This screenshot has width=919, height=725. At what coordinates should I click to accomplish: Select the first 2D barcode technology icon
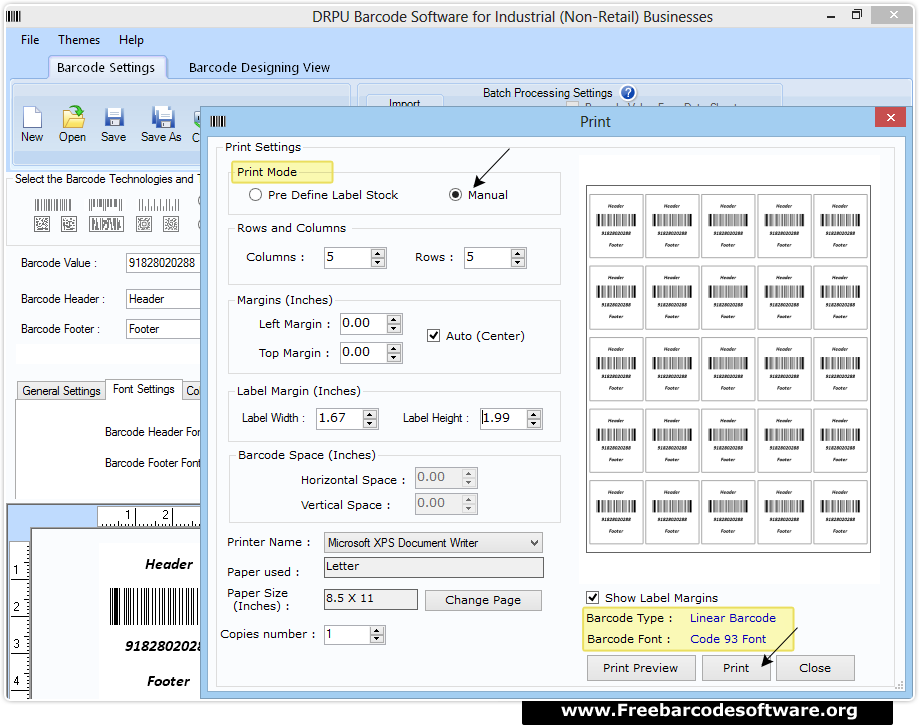click(42, 224)
